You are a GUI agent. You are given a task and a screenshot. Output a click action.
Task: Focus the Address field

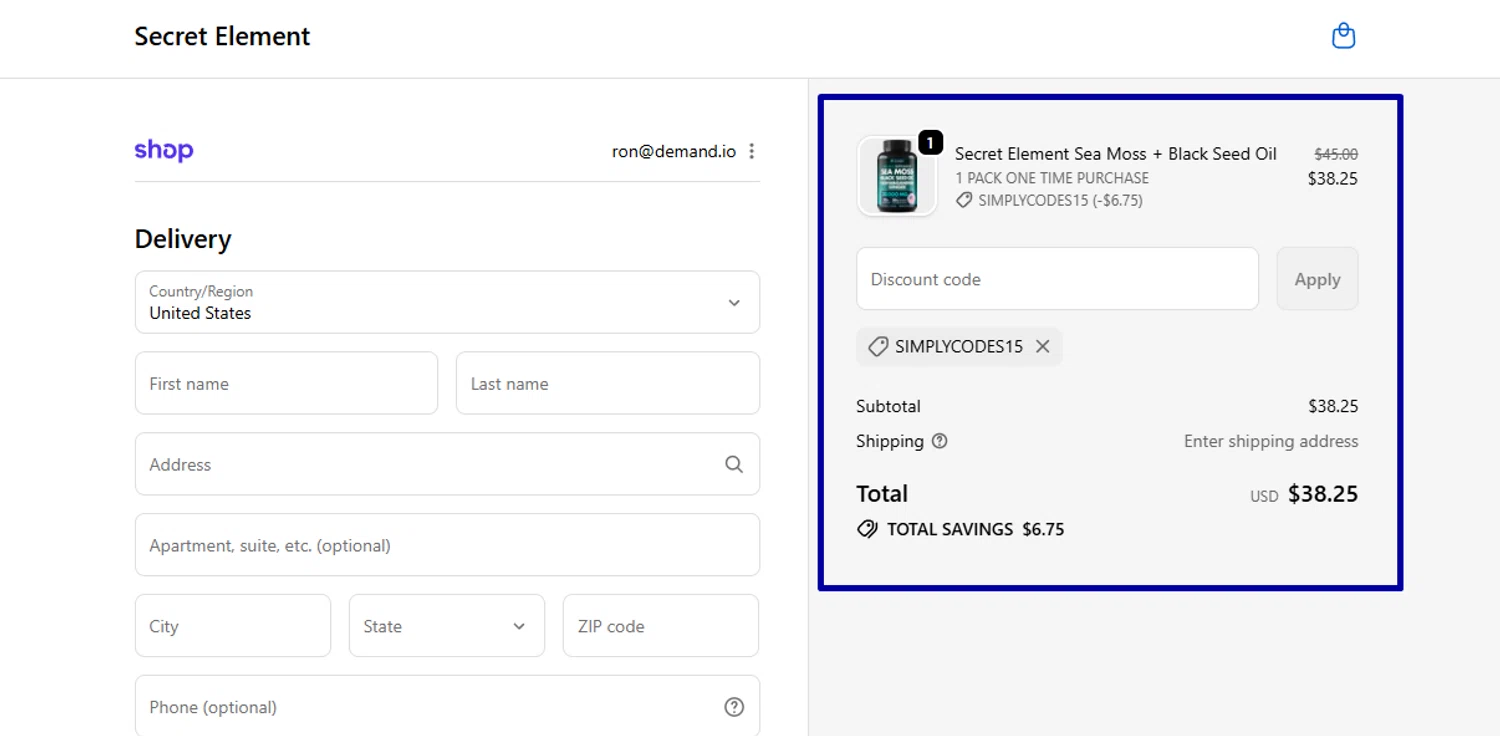(x=447, y=464)
